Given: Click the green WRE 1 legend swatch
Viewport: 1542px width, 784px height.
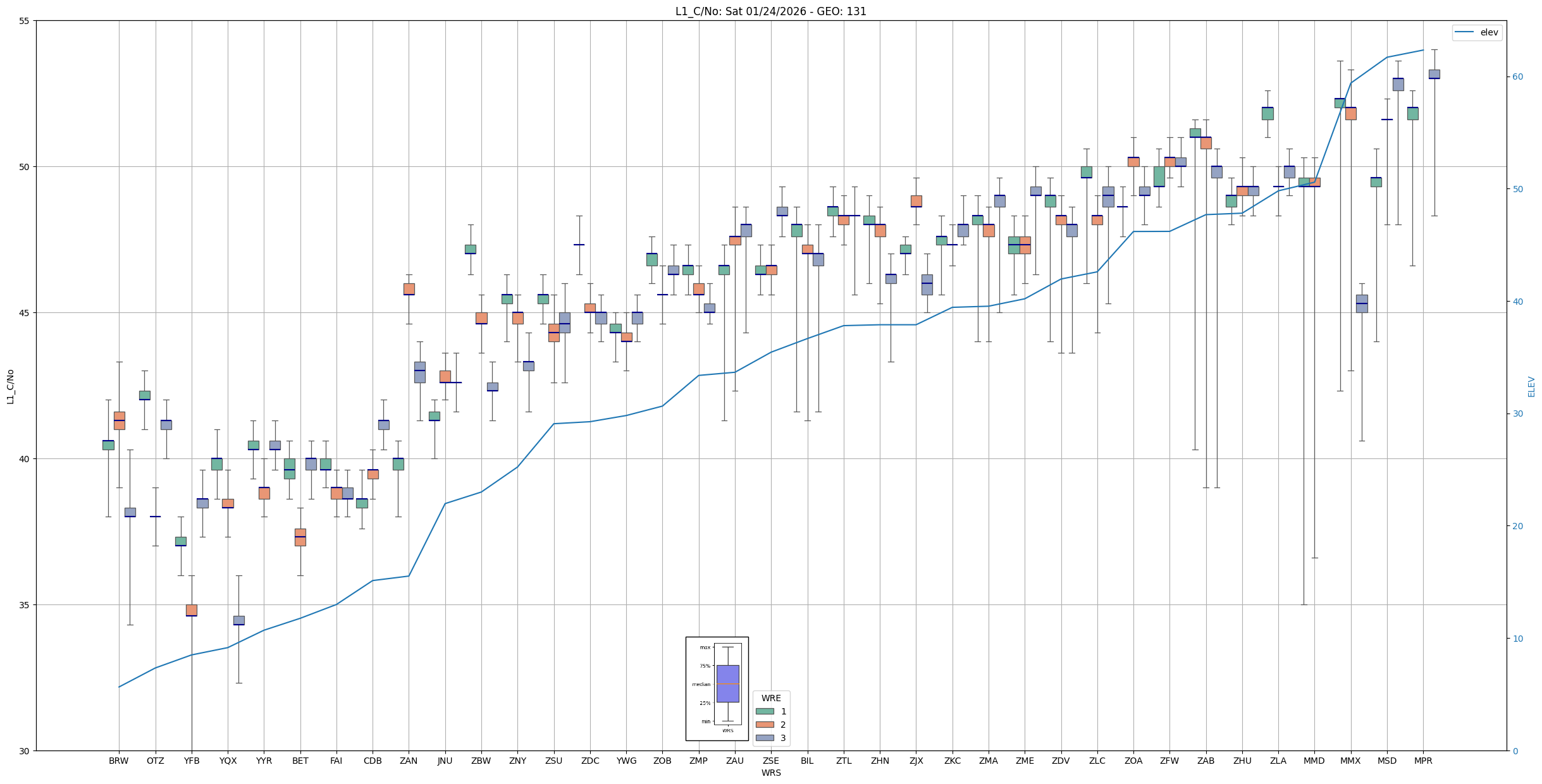Looking at the screenshot, I should (x=764, y=711).
